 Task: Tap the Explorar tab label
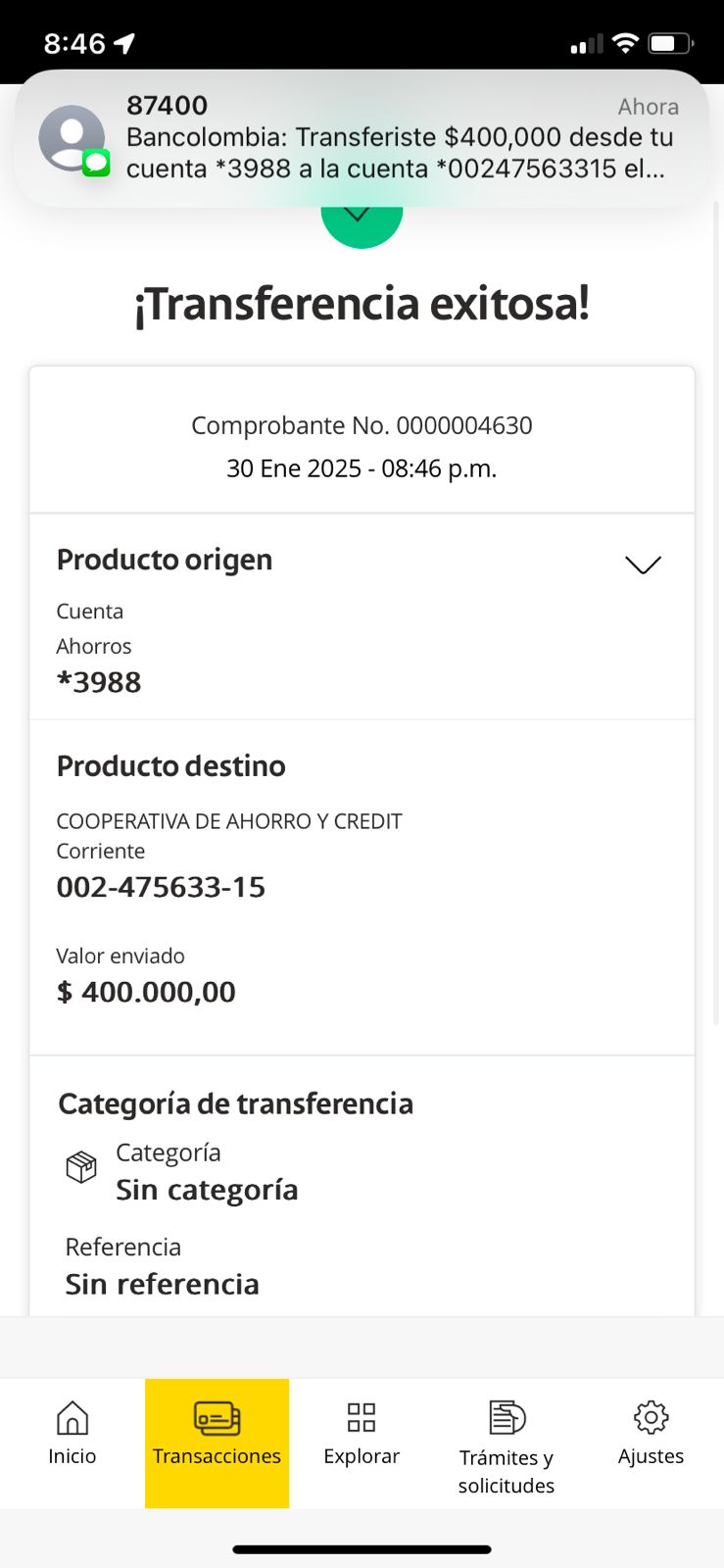[362, 1456]
